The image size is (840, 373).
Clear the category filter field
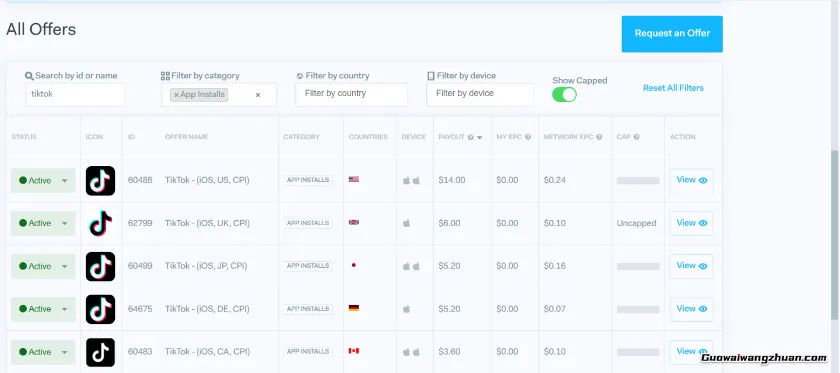(258, 95)
